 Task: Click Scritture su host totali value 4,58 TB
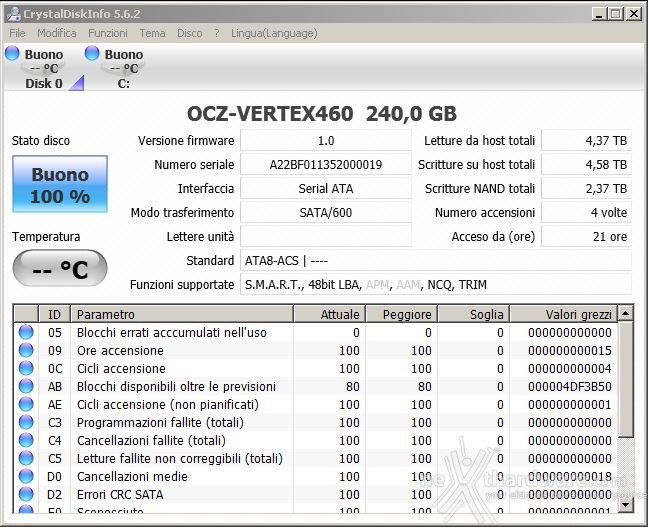coord(586,165)
